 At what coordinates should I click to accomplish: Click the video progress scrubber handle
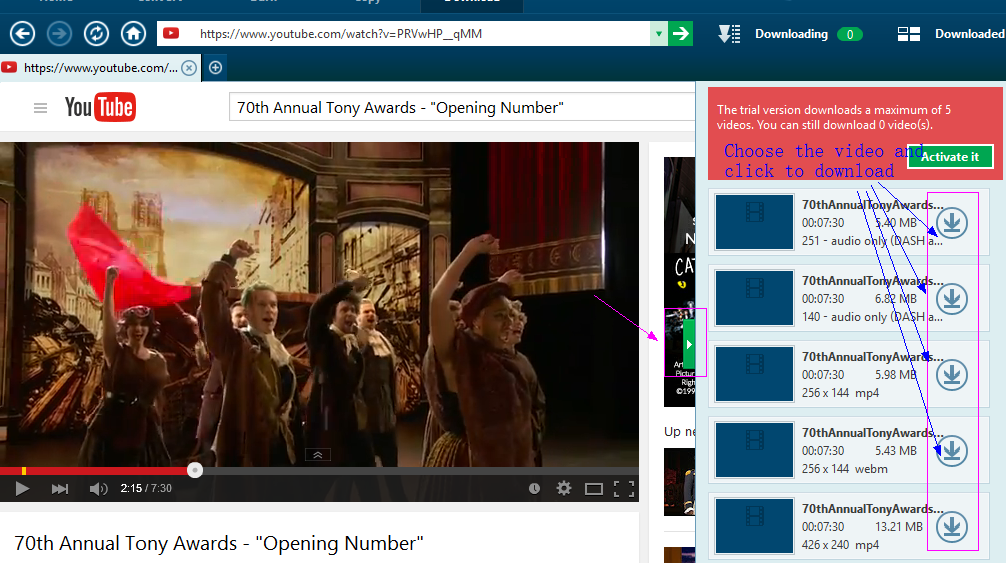195,471
